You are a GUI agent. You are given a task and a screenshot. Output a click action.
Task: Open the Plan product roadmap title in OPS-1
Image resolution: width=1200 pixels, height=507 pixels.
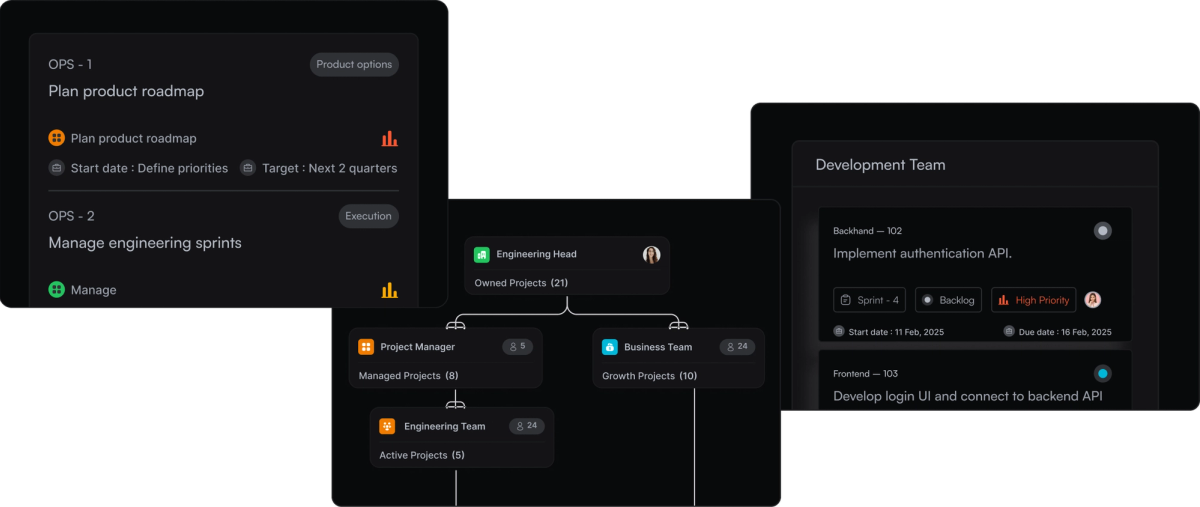tap(126, 91)
